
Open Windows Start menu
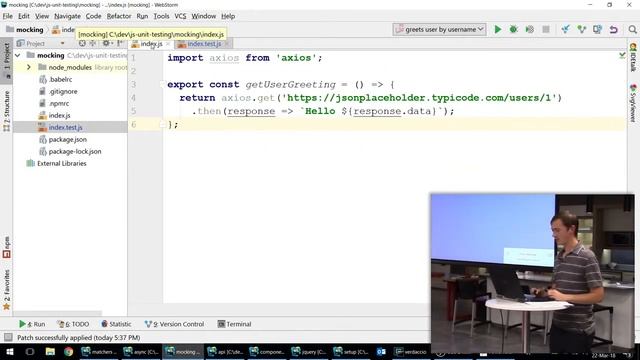[10, 351]
